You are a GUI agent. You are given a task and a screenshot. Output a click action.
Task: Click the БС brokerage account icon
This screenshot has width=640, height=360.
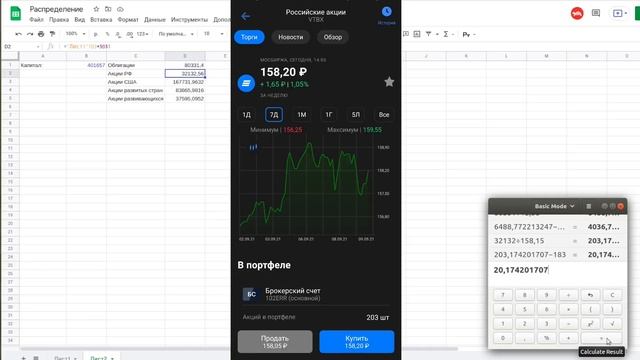click(251, 294)
